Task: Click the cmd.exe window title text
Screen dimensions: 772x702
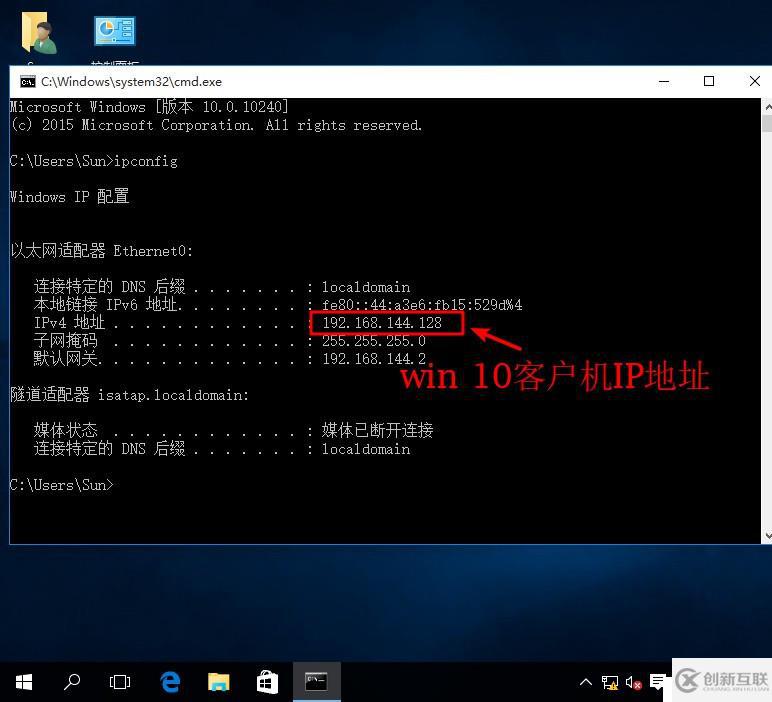Action: point(131,82)
